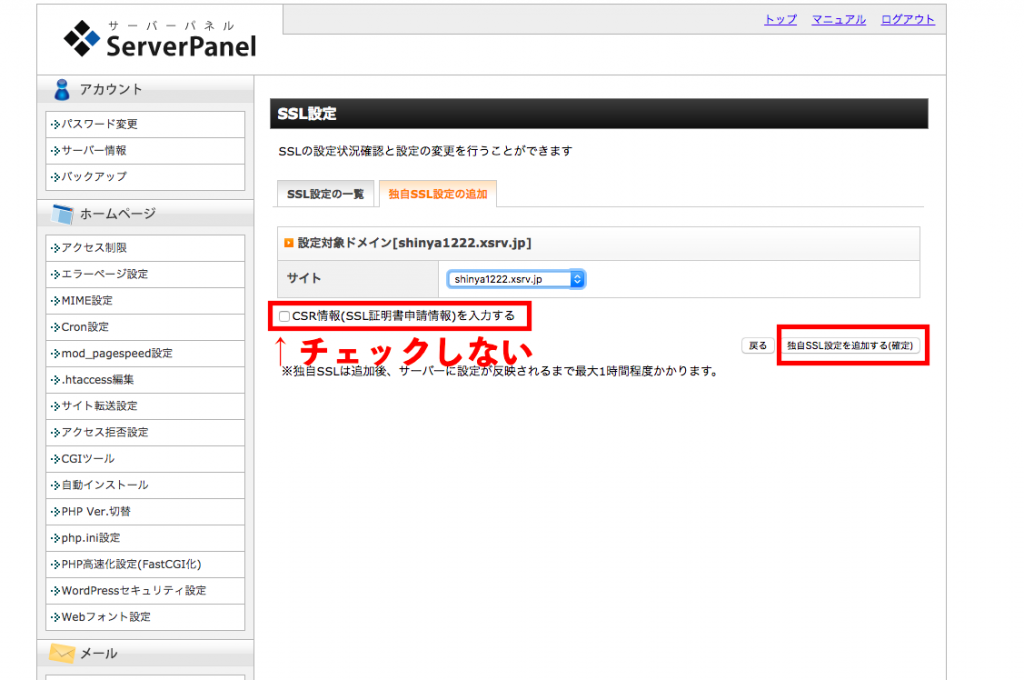This screenshot has height=680, width=1024.
Task: Select the 独自SSL設定の追加 tab
Action: click(438, 194)
